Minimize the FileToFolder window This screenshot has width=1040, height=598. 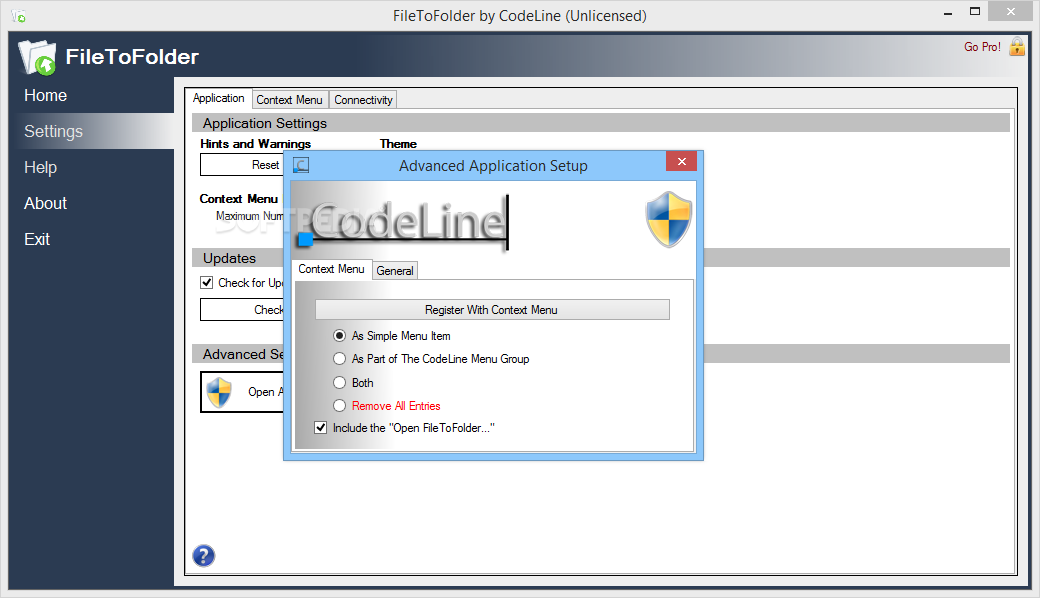[948, 13]
